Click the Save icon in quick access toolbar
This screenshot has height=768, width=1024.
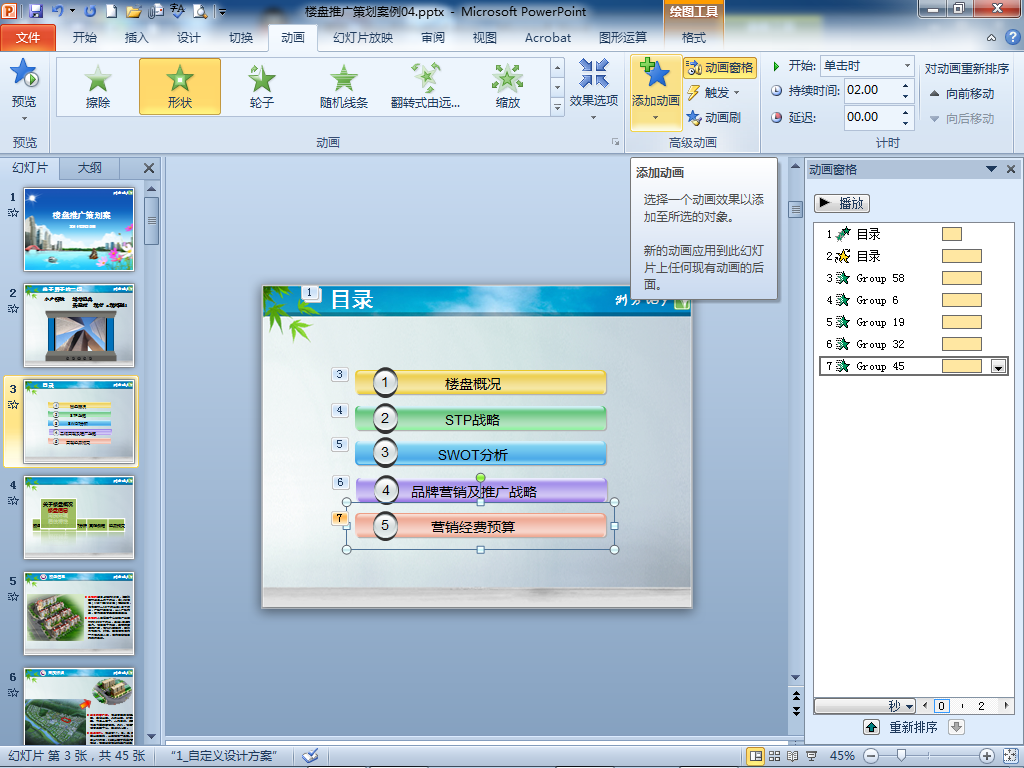click(35, 11)
